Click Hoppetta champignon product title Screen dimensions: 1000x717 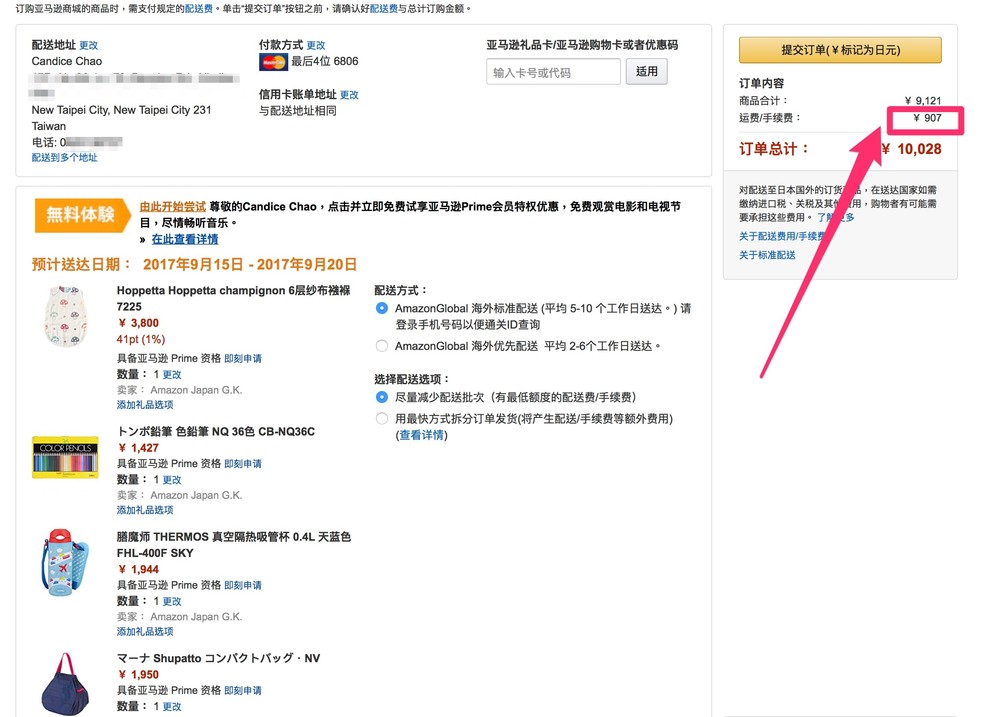pyautogui.click(x=233, y=299)
